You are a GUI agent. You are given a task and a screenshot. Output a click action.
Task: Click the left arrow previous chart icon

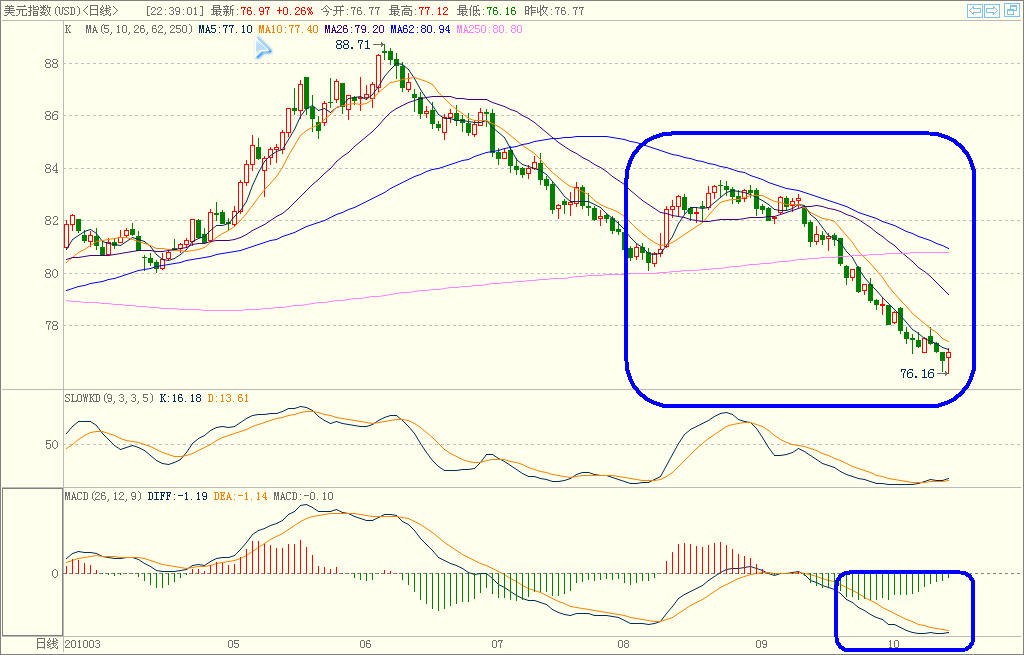pos(975,10)
